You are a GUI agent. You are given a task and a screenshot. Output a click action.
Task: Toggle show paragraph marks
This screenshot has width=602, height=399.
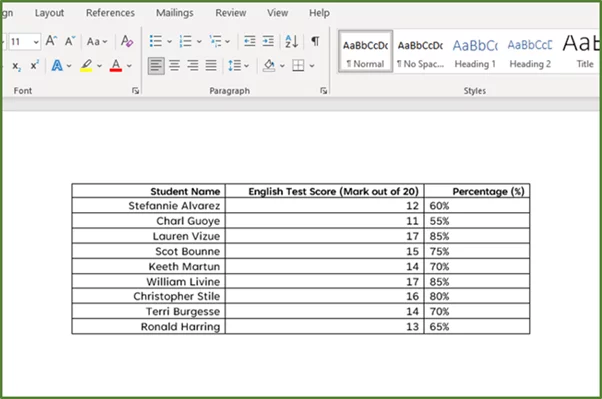315,41
